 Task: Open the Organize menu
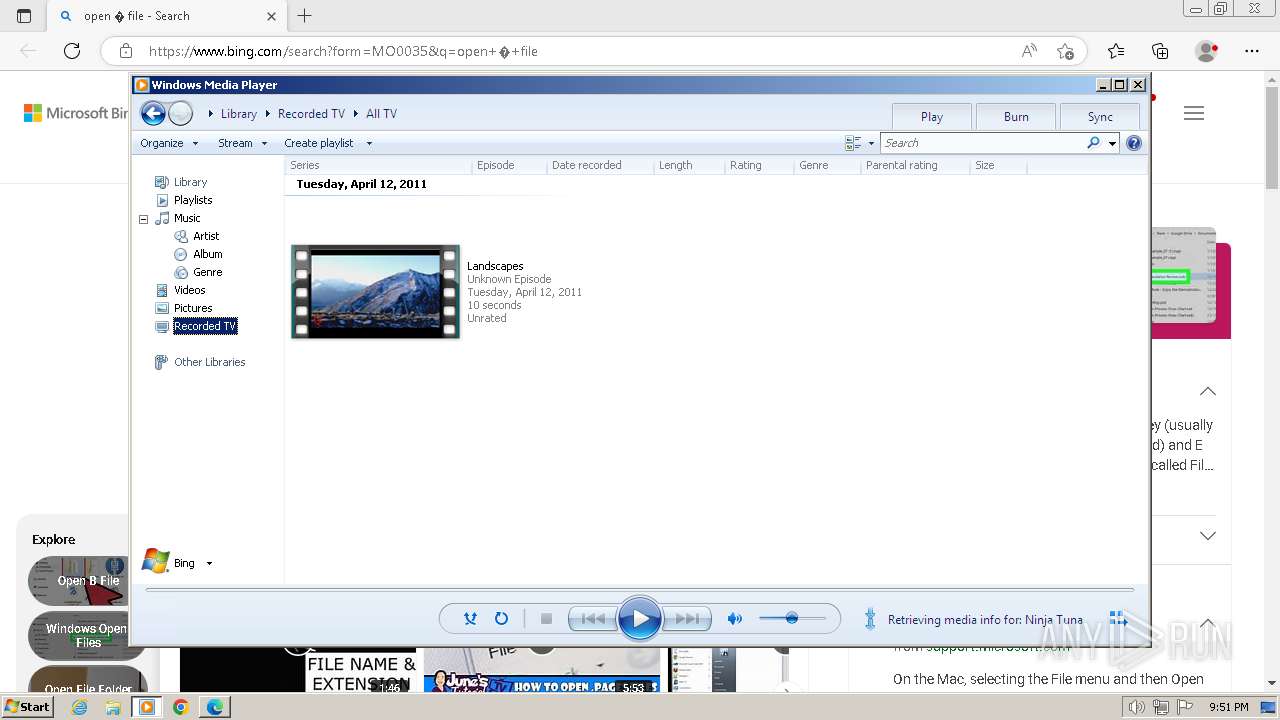coord(167,143)
